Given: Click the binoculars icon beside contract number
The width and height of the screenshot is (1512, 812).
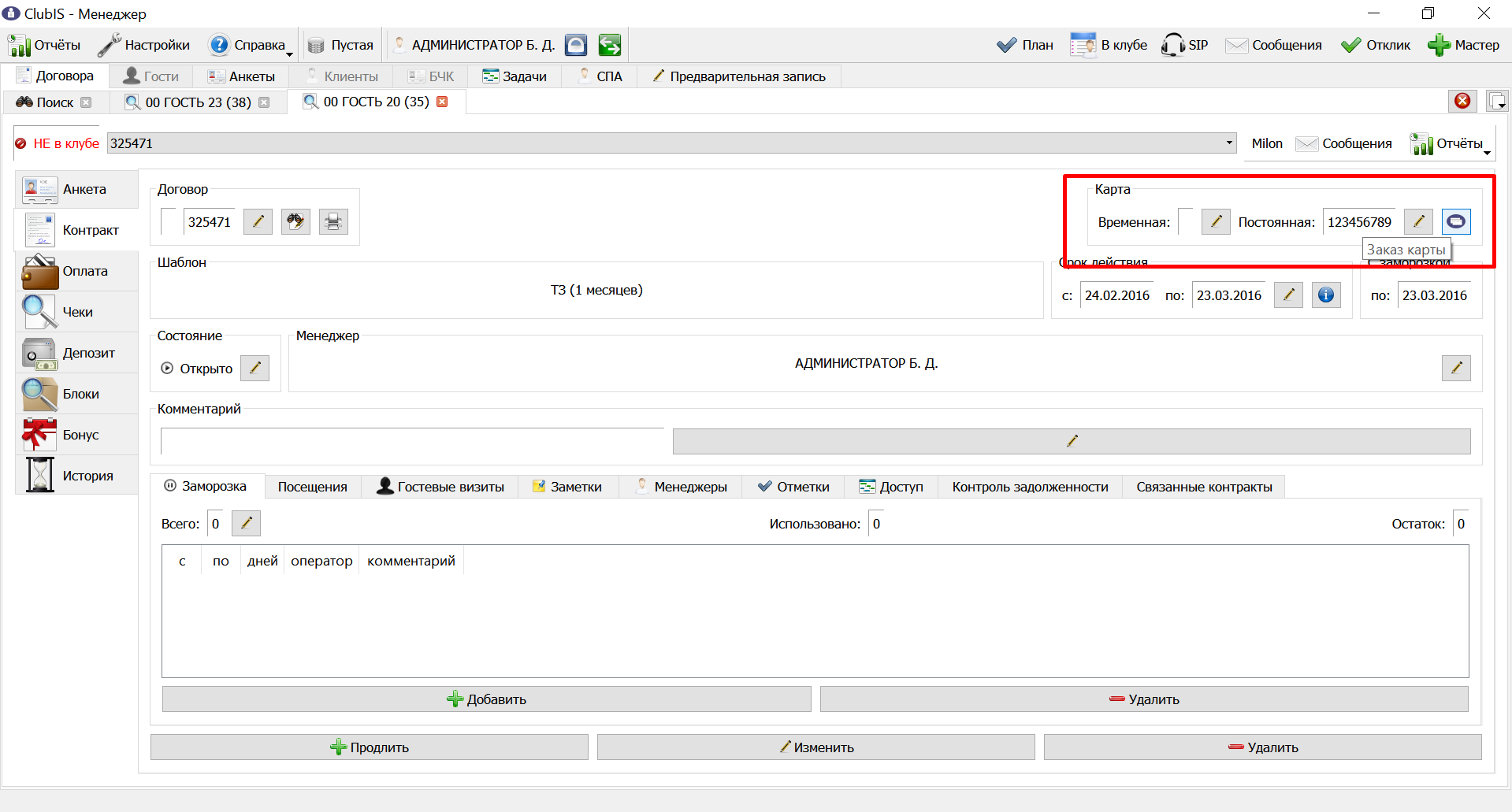Looking at the screenshot, I should (295, 222).
